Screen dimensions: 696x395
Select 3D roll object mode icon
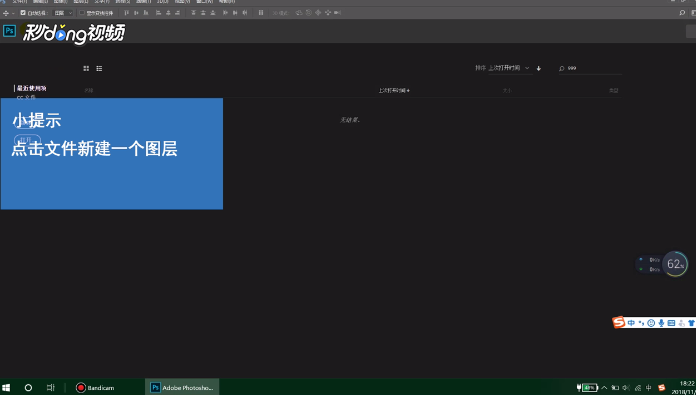click(309, 13)
